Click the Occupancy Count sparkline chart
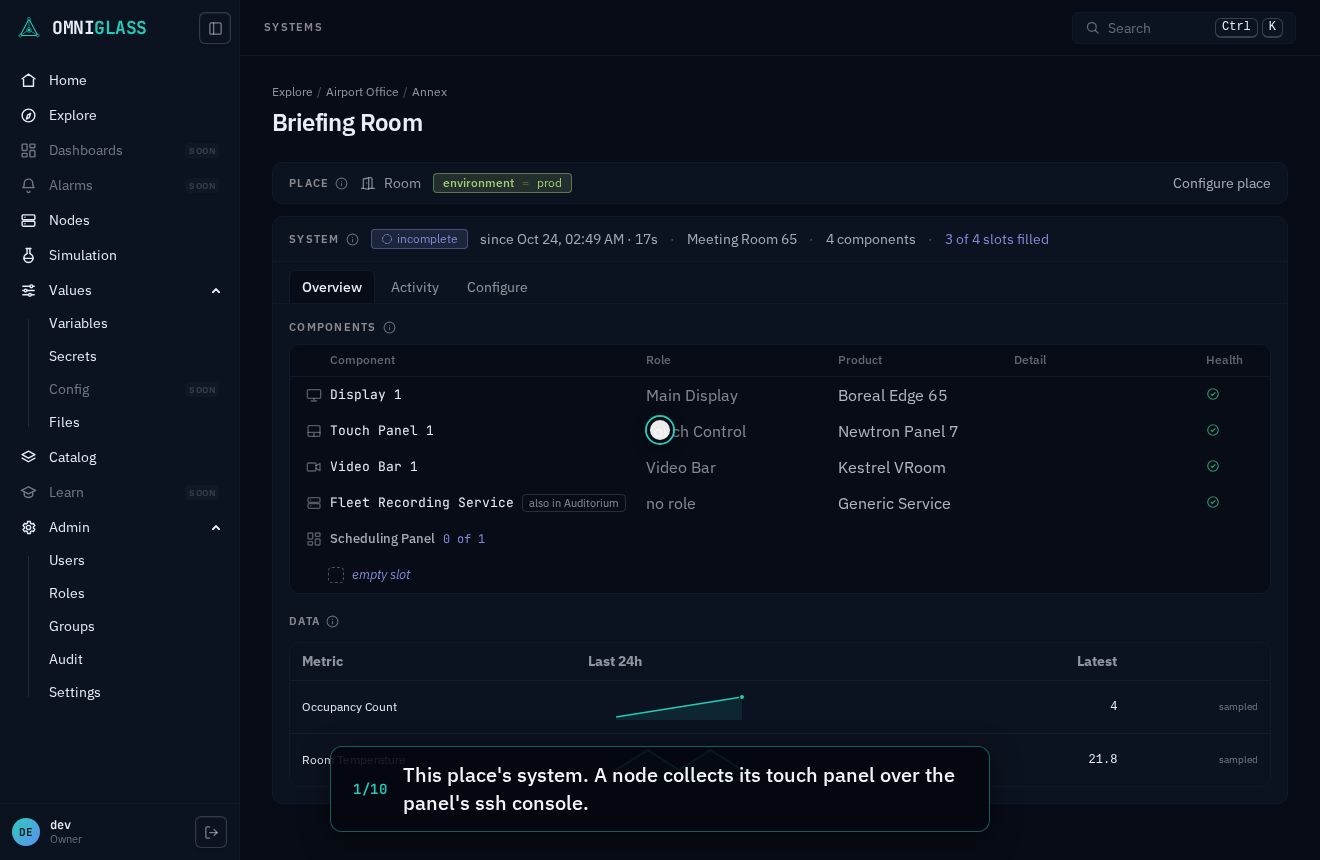 point(680,707)
